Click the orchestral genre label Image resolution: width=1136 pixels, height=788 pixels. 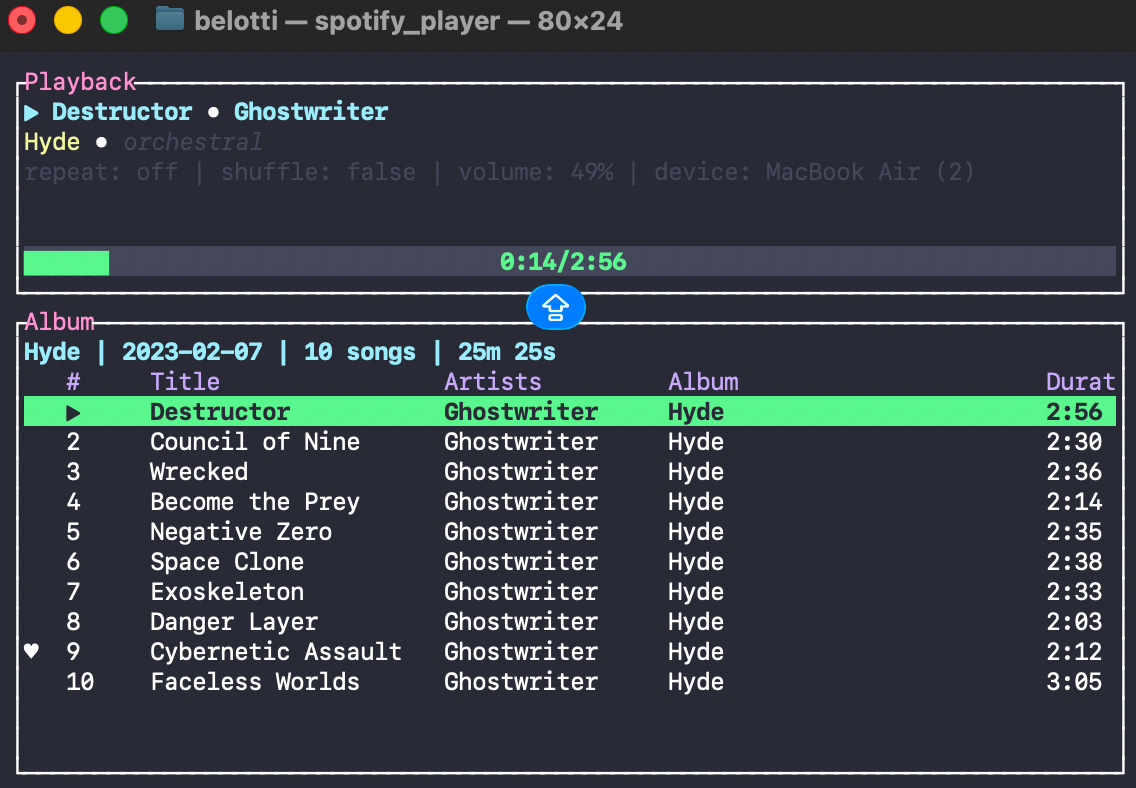tap(192, 142)
